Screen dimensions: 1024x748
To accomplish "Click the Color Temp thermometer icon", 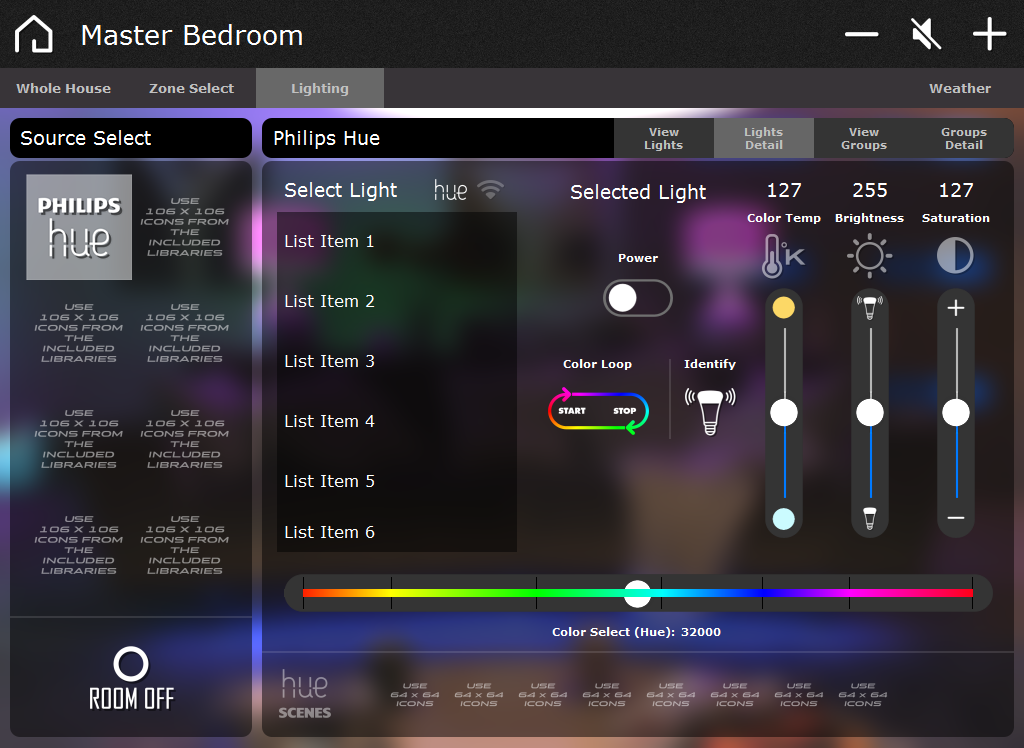I will (x=784, y=256).
